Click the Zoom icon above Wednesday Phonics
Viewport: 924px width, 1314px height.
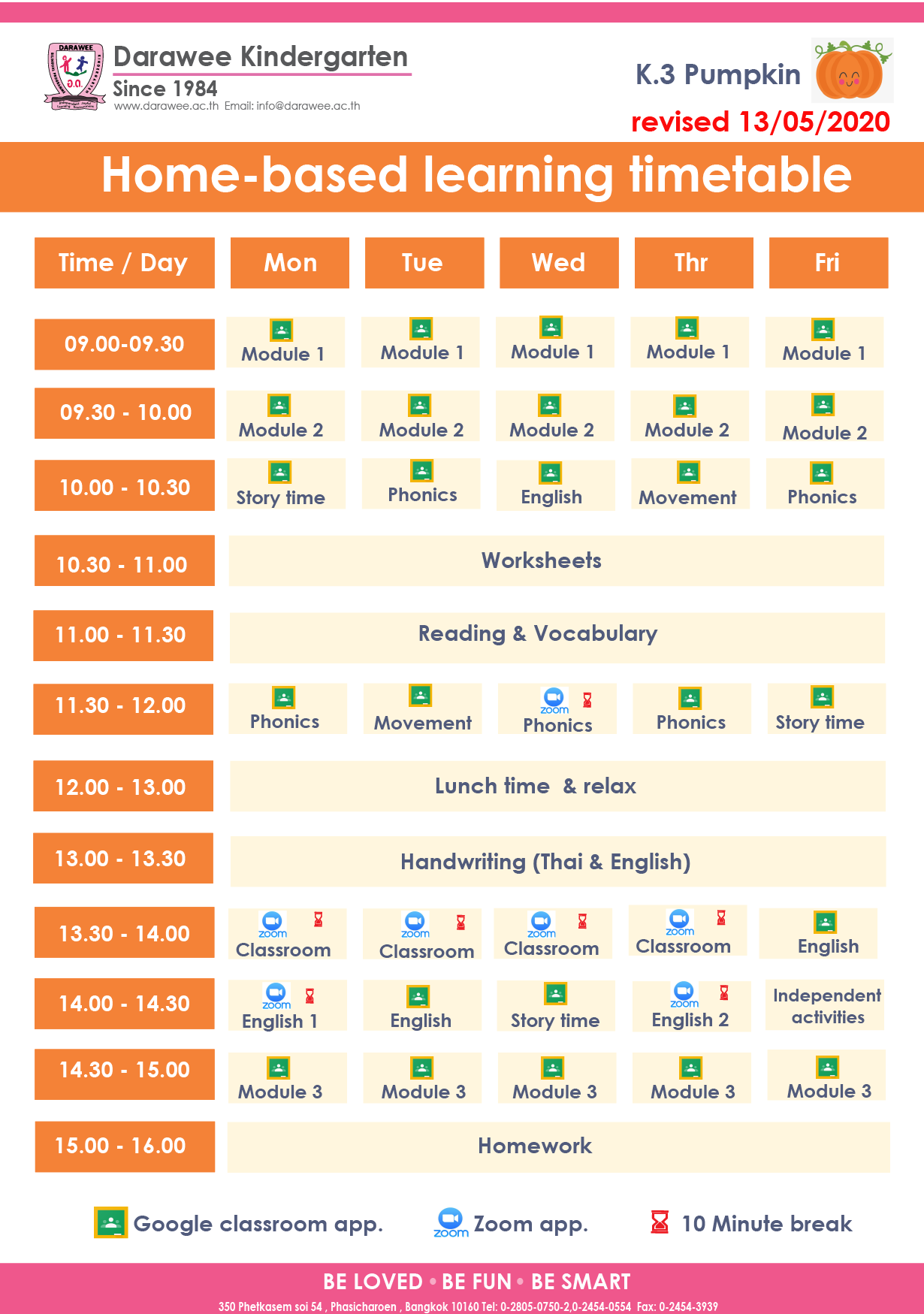pos(554,700)
